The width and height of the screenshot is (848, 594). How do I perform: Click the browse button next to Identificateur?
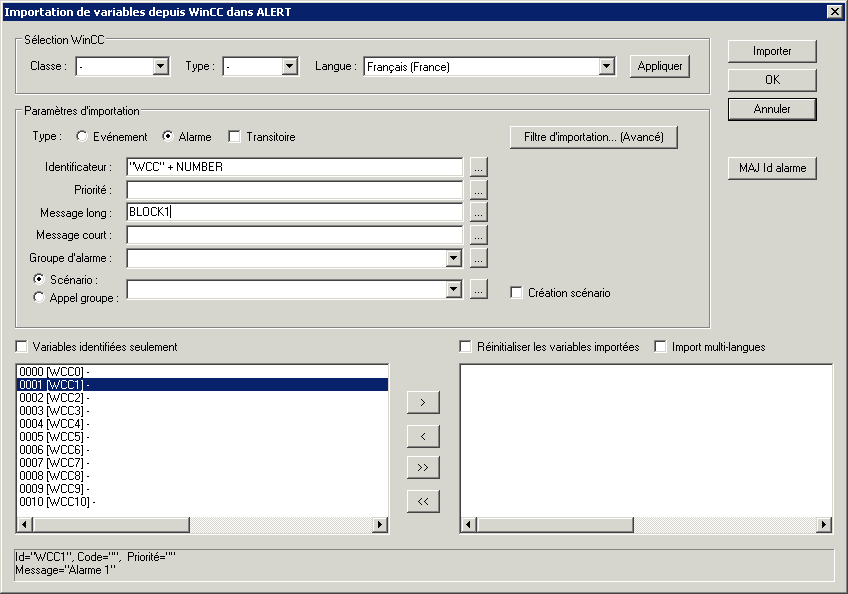(479, 167)
